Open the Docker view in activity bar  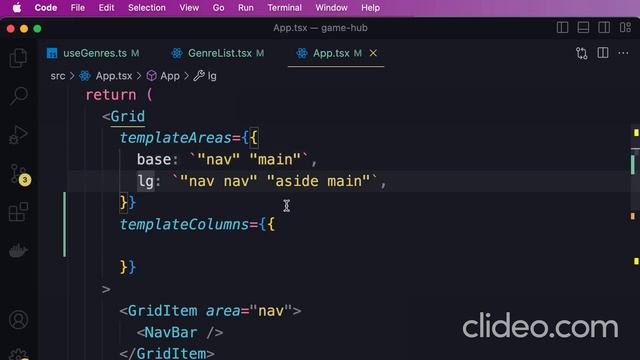18,250
